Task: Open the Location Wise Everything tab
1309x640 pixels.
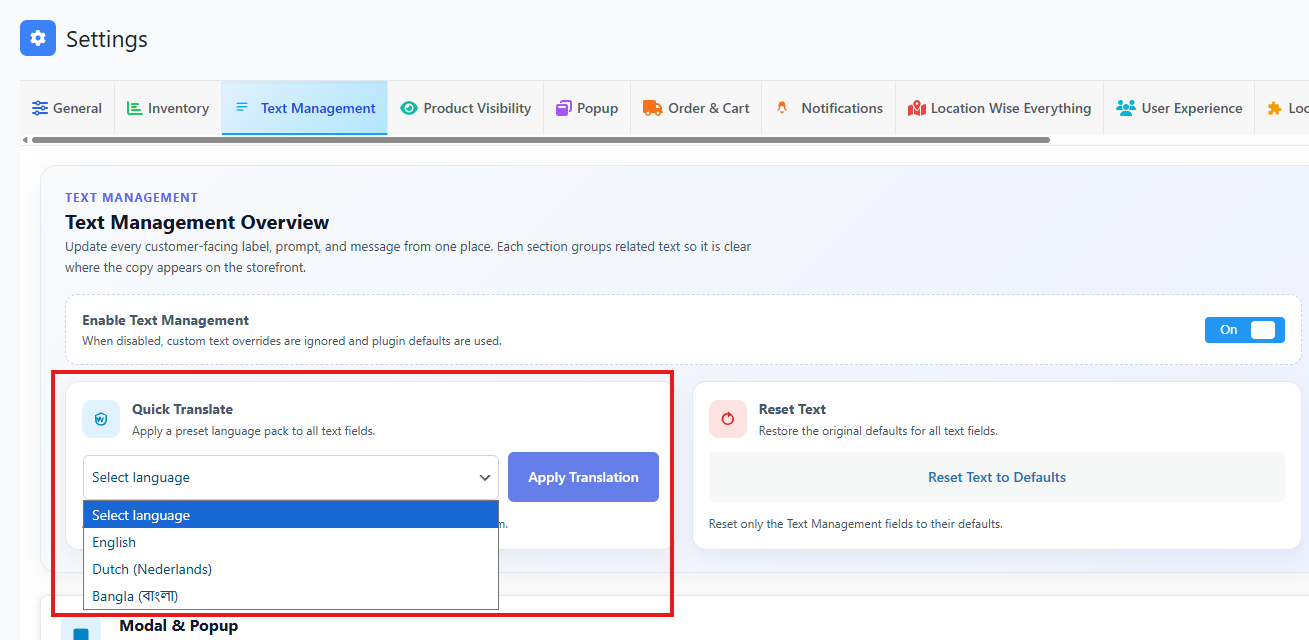Action: 1000,108
